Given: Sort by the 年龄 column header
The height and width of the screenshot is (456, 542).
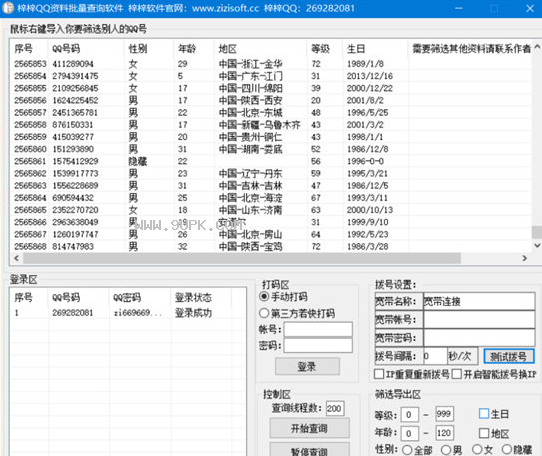Looking at the screenshot, I should pyautogui.click(x=194, y=49).
